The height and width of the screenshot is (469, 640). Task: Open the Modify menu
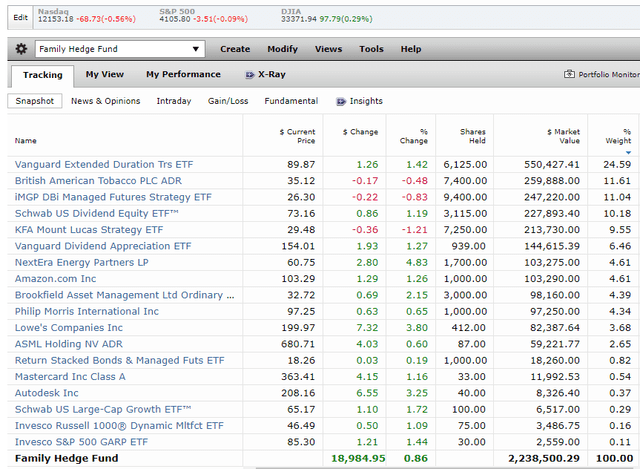(x=282, y=49)
